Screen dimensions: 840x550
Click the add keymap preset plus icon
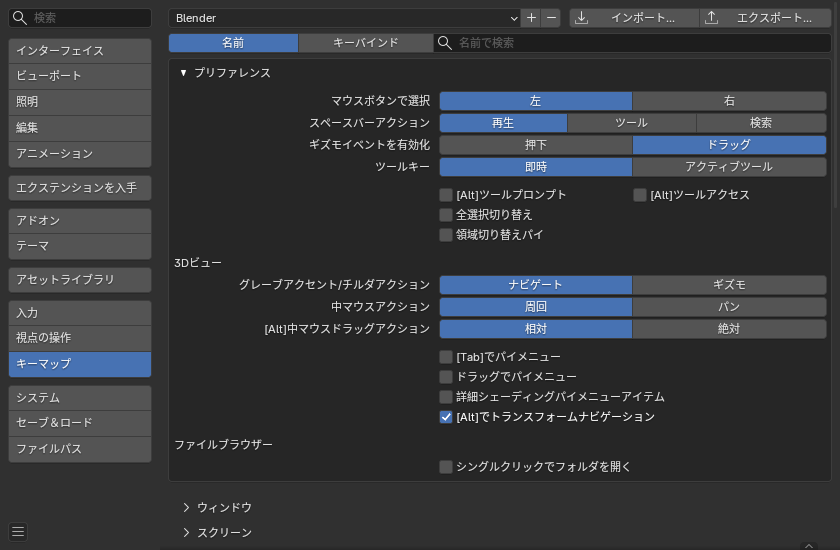(531, 18)
